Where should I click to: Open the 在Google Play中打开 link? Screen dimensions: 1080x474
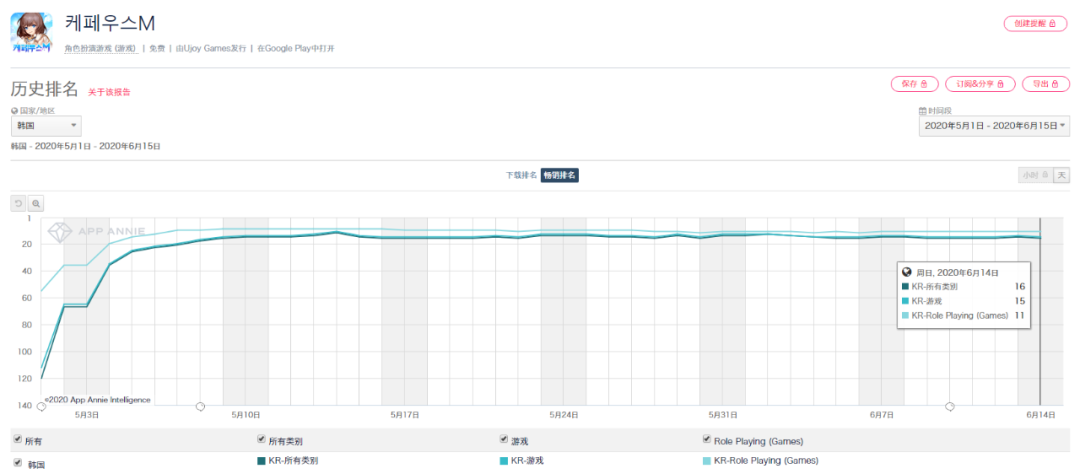point(295,48)
